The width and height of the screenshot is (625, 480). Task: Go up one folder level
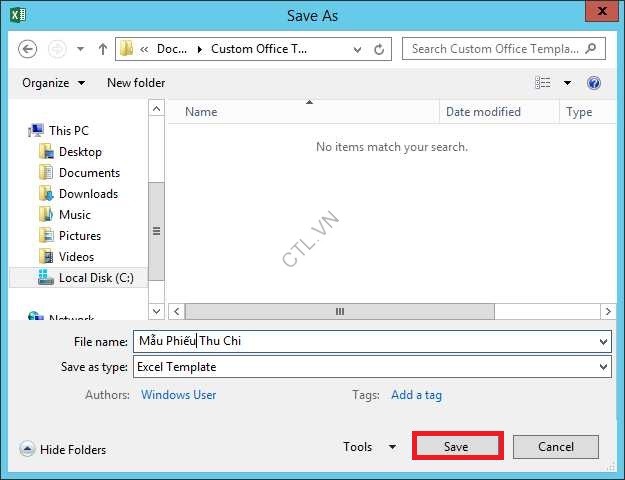(x=103, y=49)
